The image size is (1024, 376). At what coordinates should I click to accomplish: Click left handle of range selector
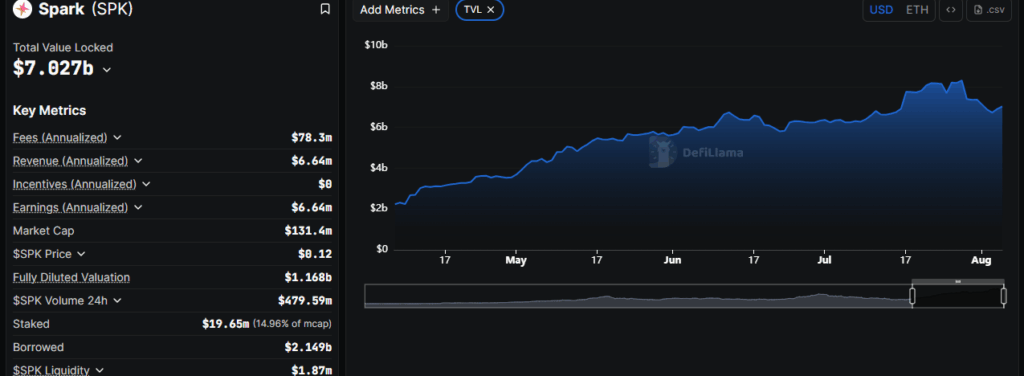(912, 296)
